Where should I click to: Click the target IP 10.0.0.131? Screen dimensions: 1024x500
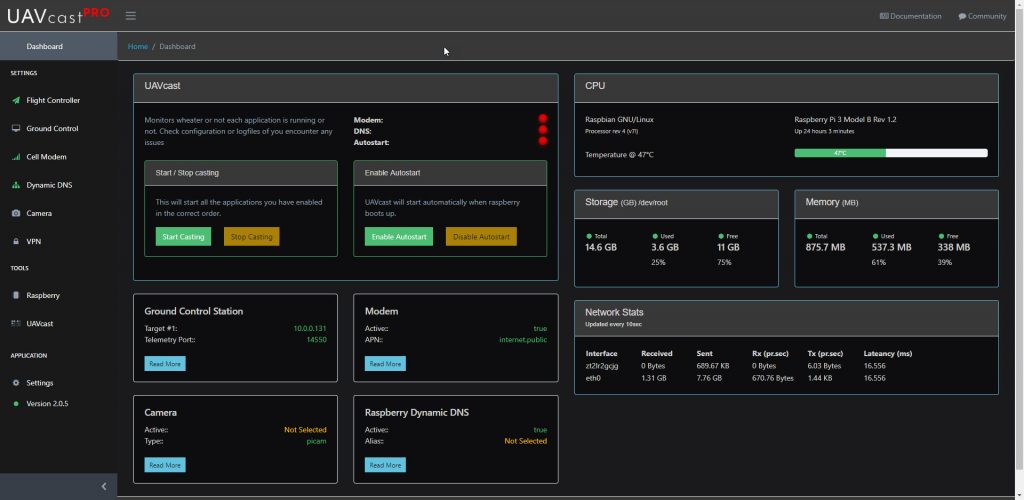pyautogui.click(x=310, y=328)
